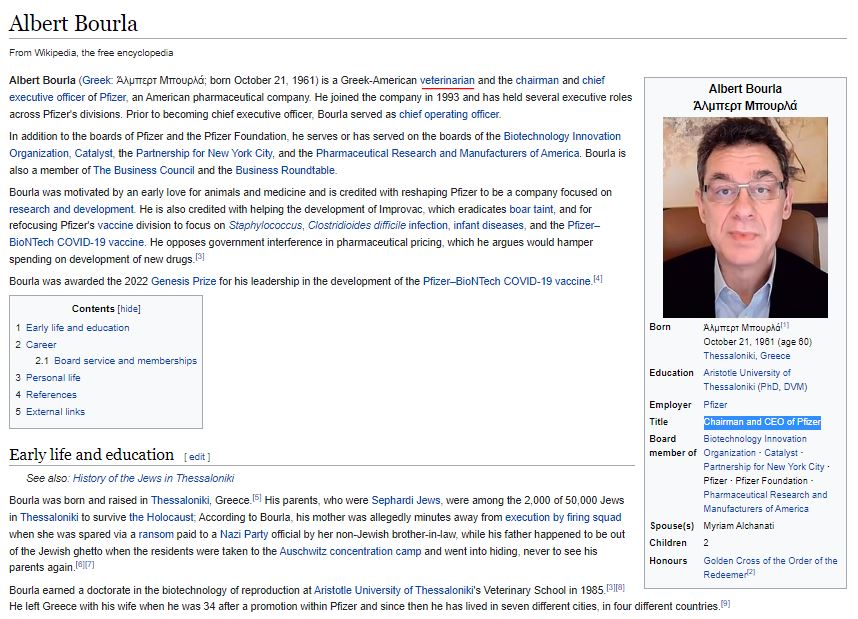Click edit next to Early life heading

click(196, 457)
